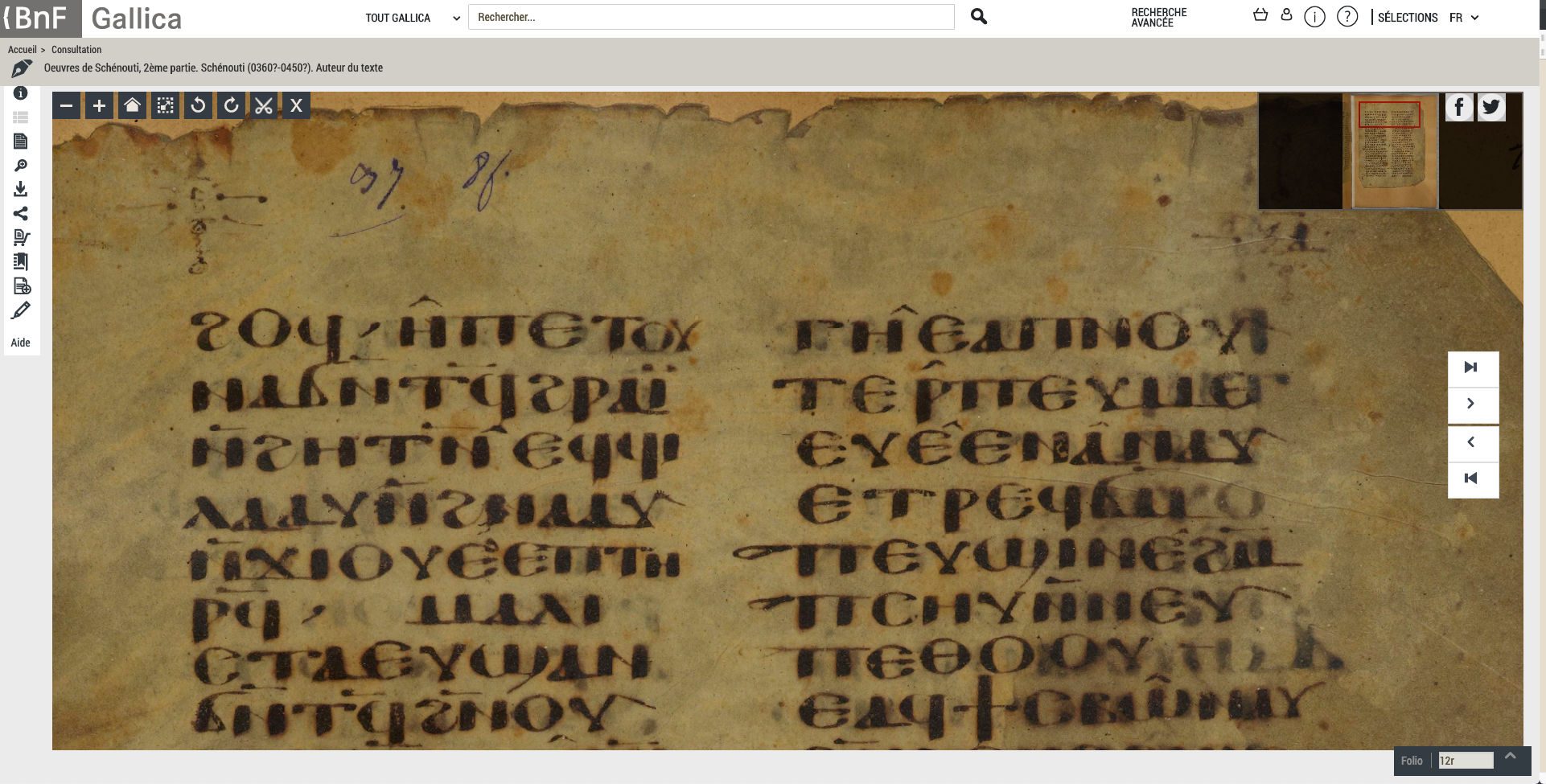Jump to the last page
The image size is (1546, 784).
1473,367
